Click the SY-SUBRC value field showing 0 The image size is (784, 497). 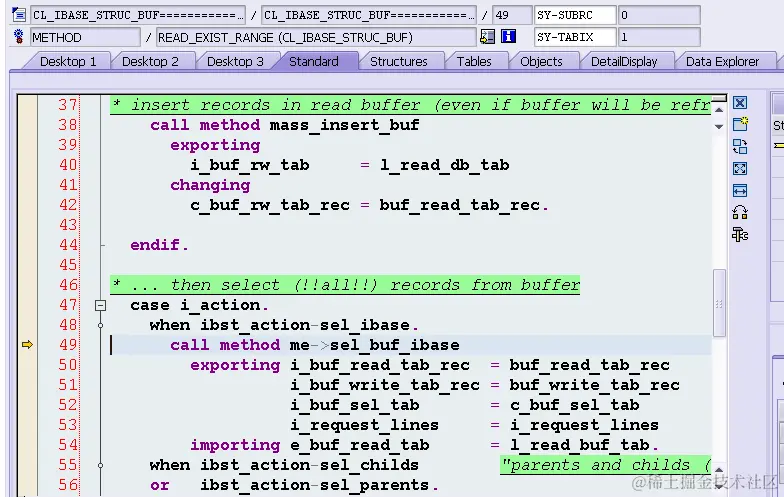tap(659, 15)
